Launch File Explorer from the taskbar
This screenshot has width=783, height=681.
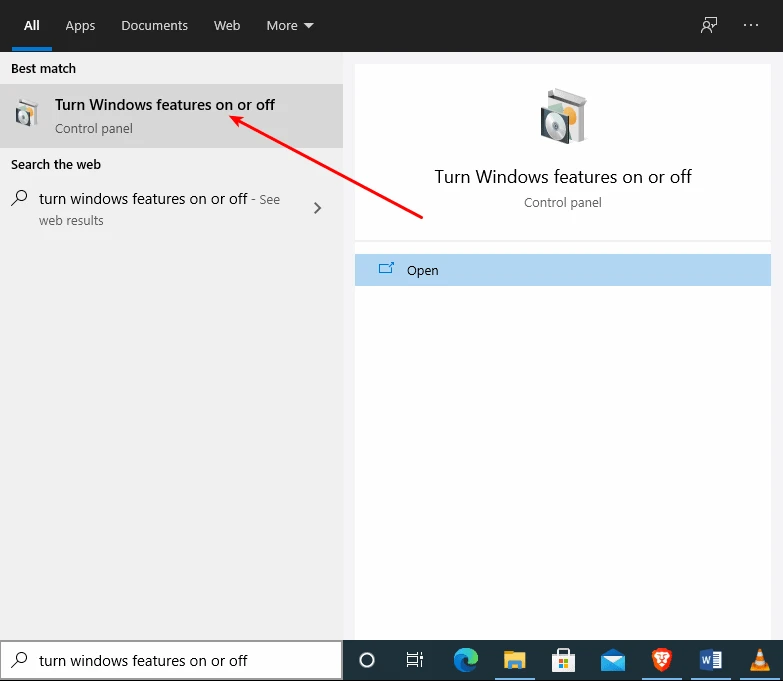tap(514, 660)
